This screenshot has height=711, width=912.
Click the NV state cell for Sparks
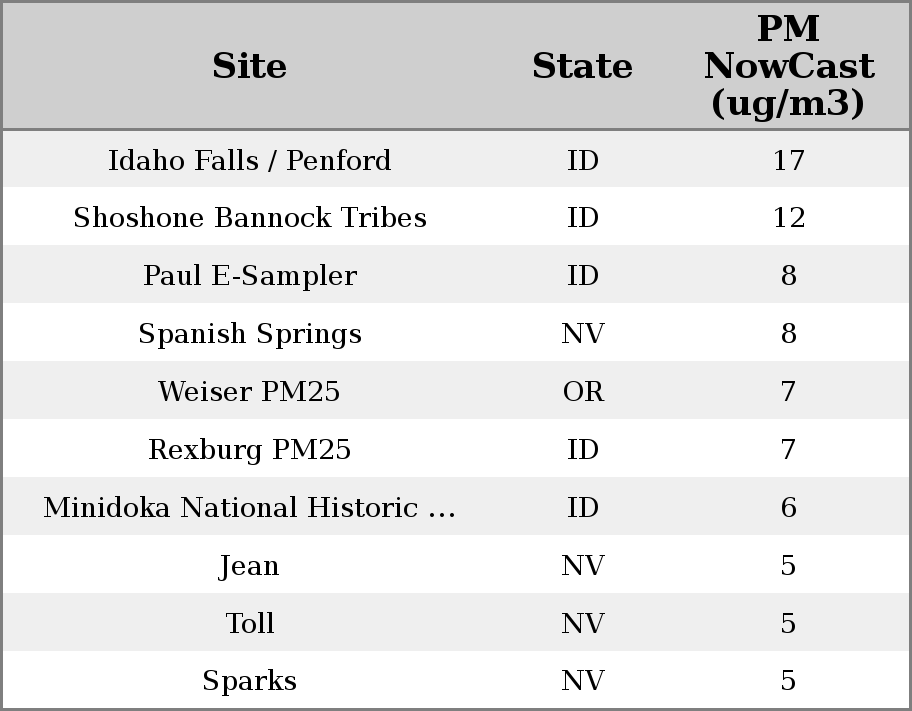point(583,681)
